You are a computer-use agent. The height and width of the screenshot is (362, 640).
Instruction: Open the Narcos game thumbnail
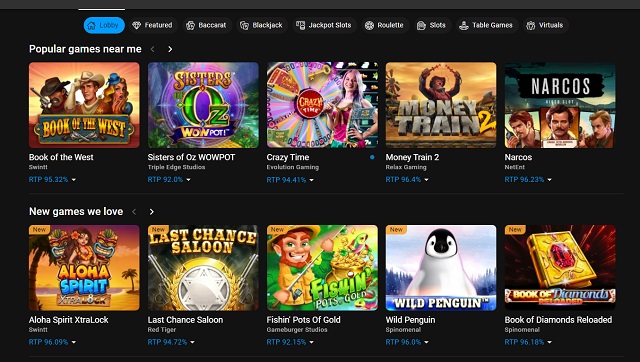[x=560, y=105]
